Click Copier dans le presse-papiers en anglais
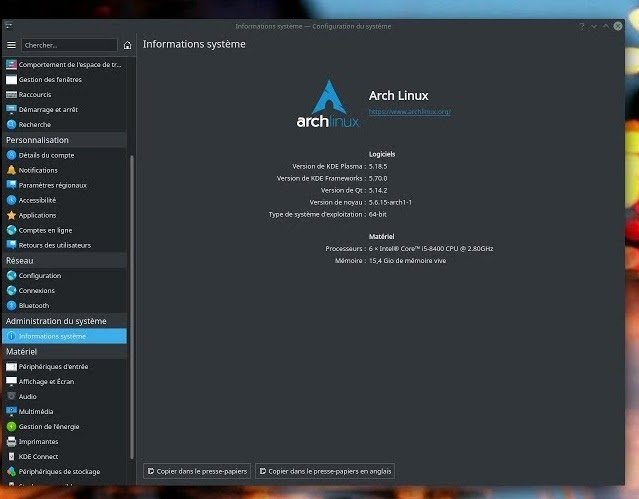Image resolution: width=639 pixels, height=499 pixels. tap(325, 471)
